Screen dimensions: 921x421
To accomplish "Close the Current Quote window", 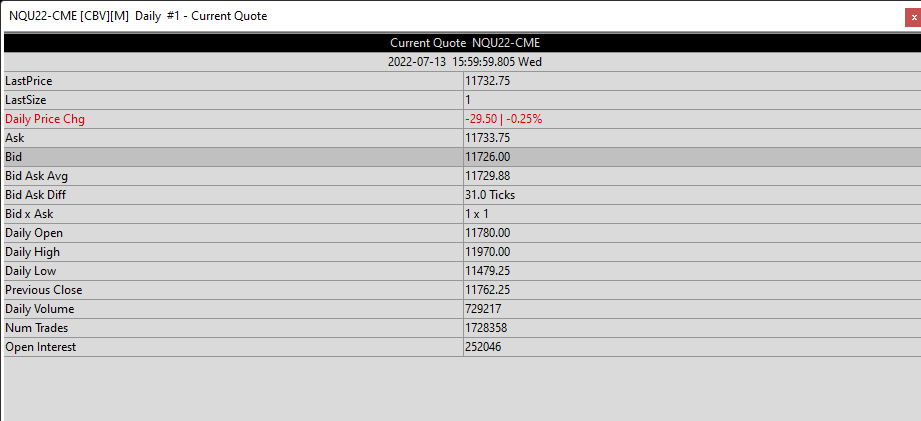I will pyautogui.click(x=911, y=16).
